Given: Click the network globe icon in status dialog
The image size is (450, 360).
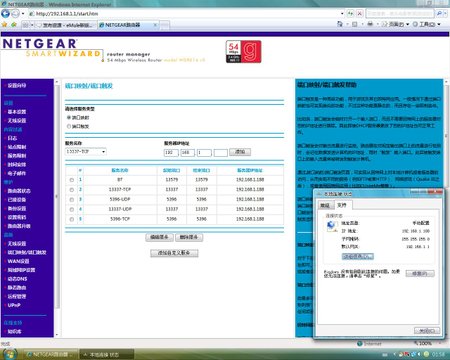Looking at the screenshot, I should tap(331, 226).
